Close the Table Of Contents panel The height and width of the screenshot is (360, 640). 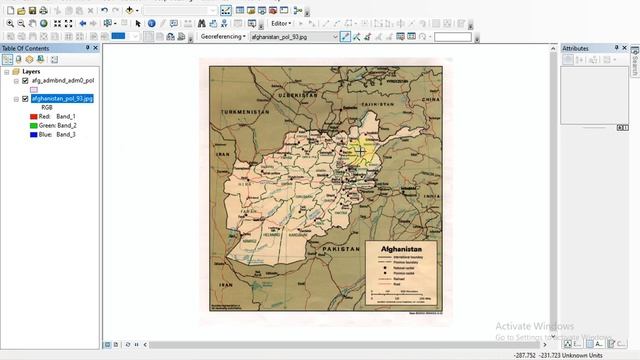96,48
